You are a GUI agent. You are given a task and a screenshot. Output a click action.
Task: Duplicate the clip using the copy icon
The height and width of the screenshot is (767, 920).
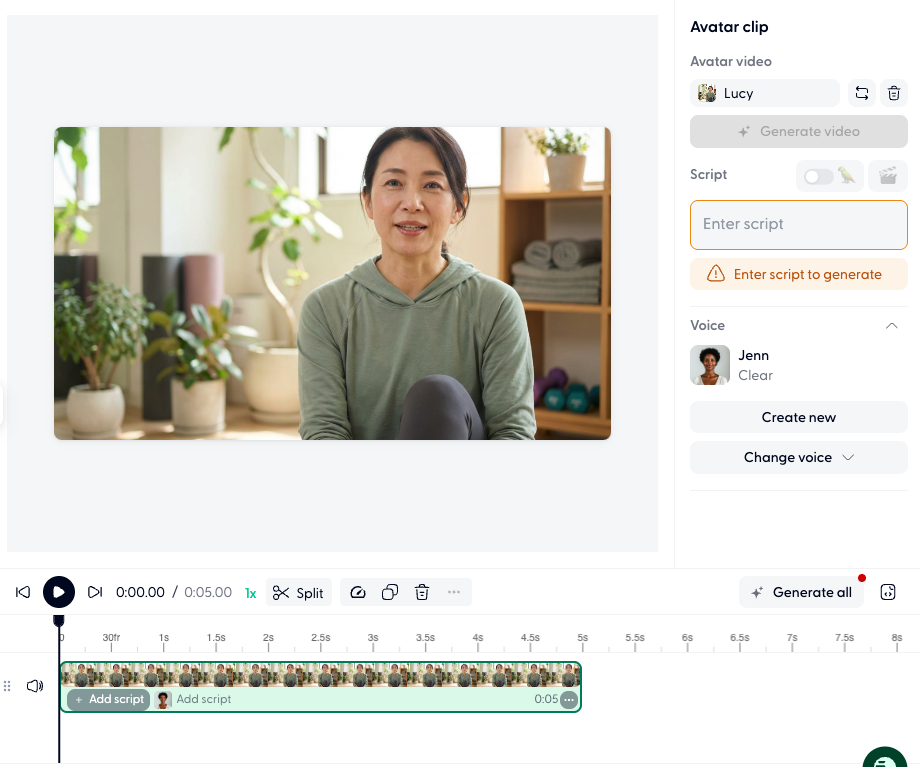tap(390, 592)
